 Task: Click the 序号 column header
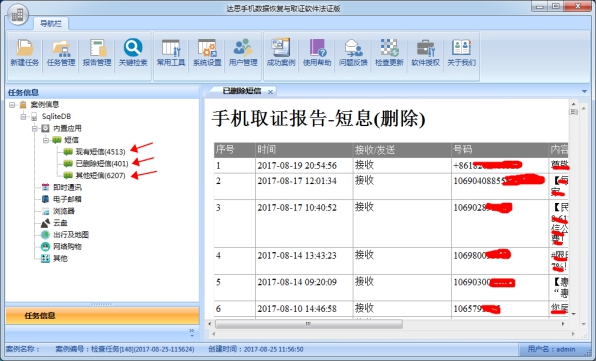point(235,149)
